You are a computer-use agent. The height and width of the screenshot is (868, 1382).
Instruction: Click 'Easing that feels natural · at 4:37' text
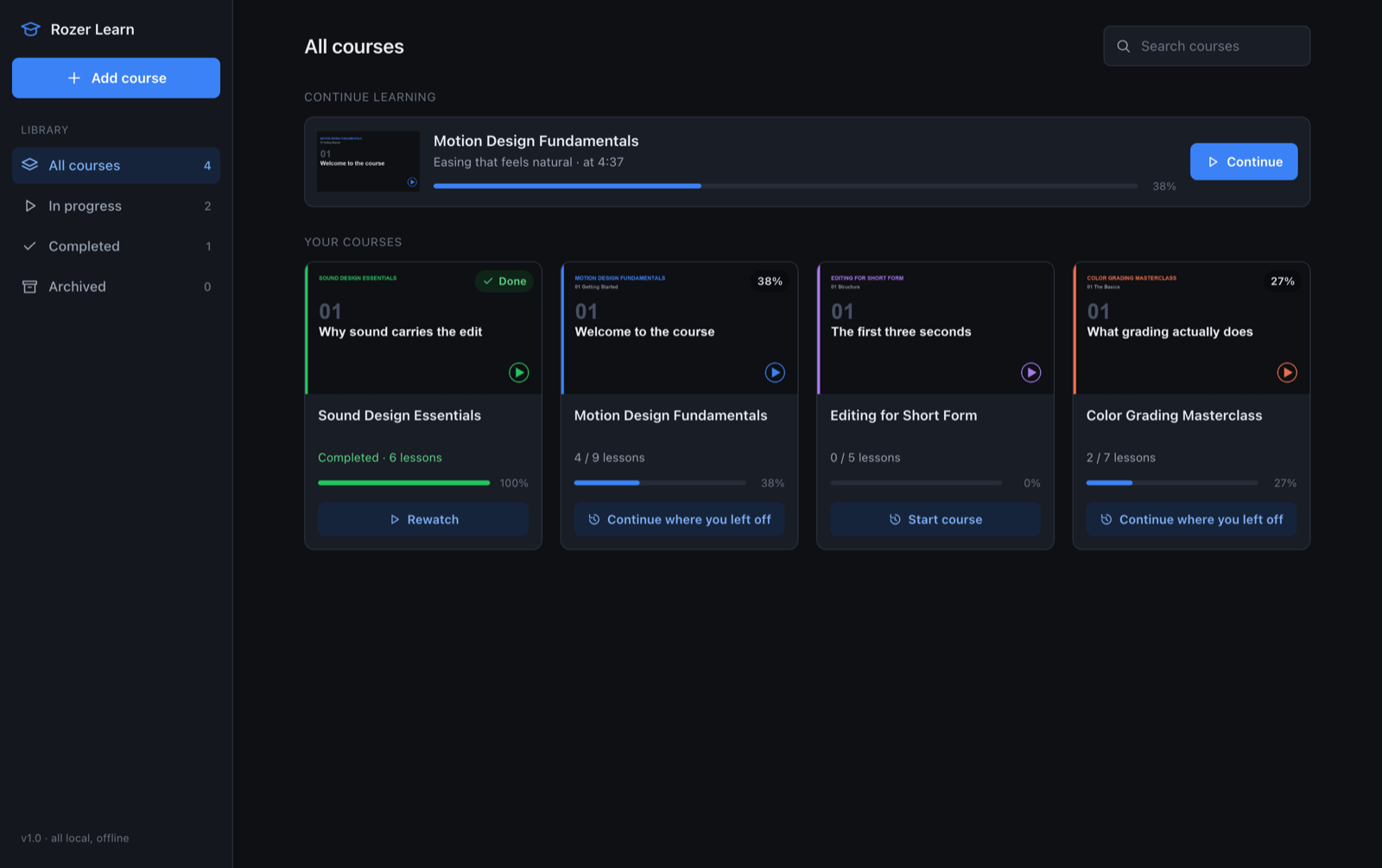click(x=529, y=162)
